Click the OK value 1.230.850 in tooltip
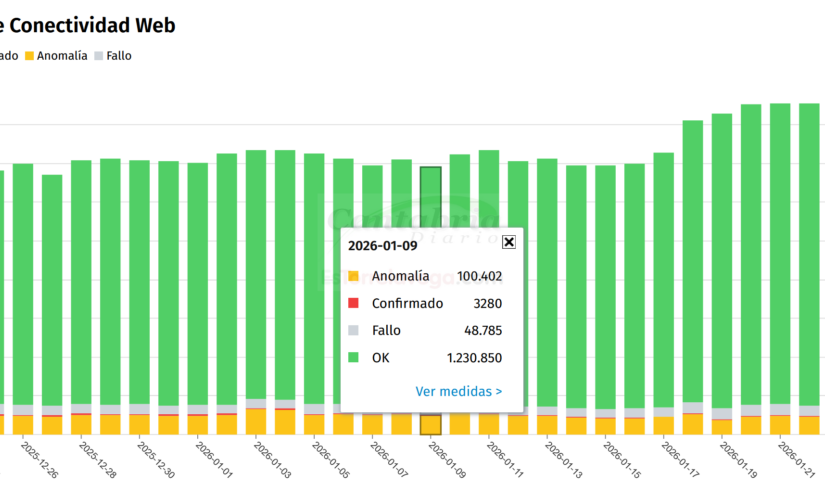This screenshot has height=485, width=825. [474, 358]
